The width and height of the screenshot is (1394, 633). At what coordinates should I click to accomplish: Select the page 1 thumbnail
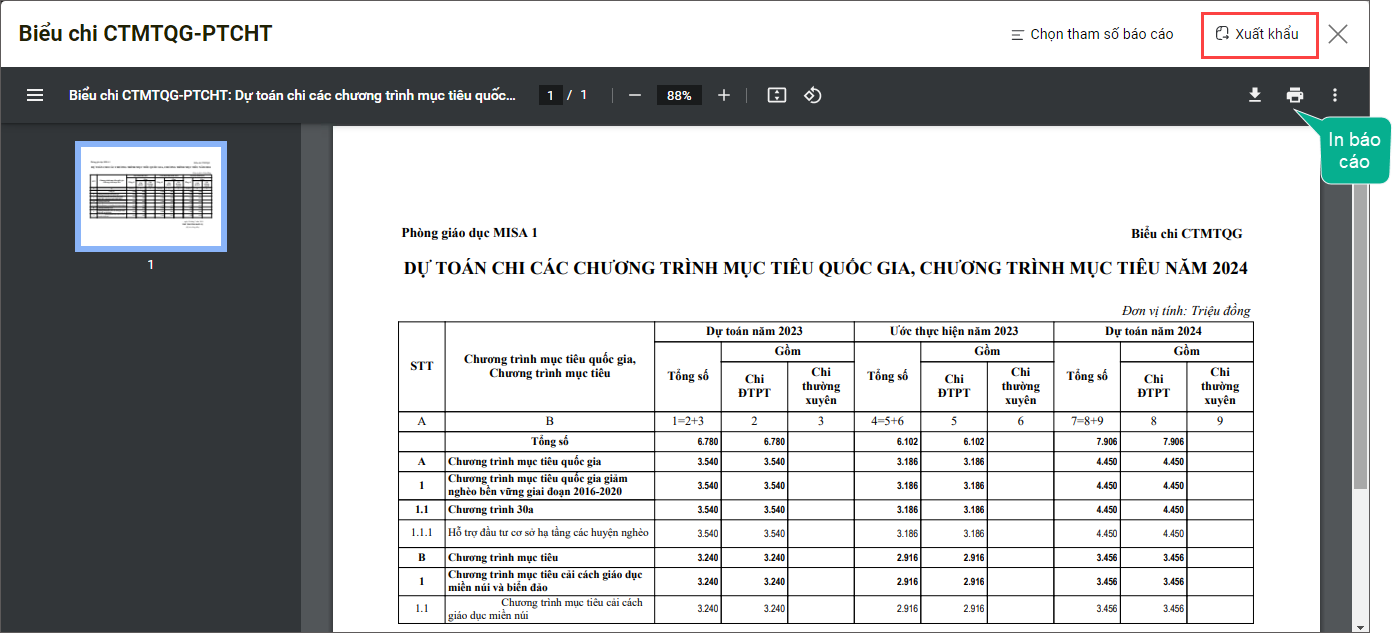click(151, 196)
